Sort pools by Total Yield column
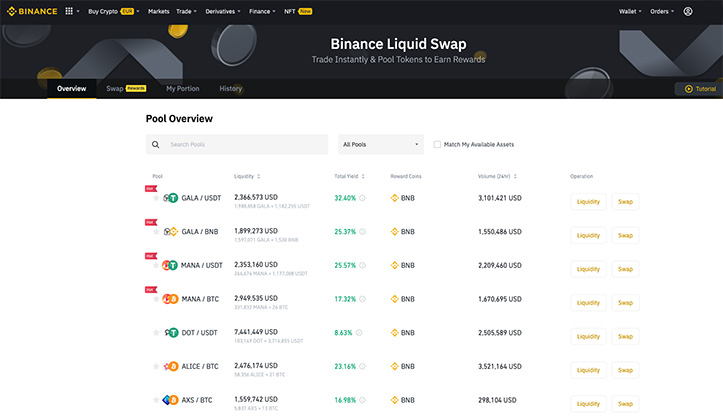The width and height of the screenshot is (723, 420). (x=349, y=176)
